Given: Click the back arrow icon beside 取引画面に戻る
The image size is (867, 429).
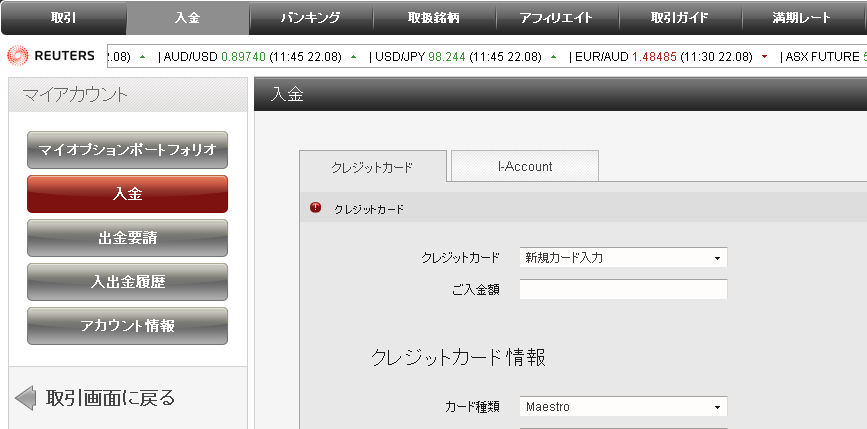Looking at the screenshot, I should tap(25, 398).
